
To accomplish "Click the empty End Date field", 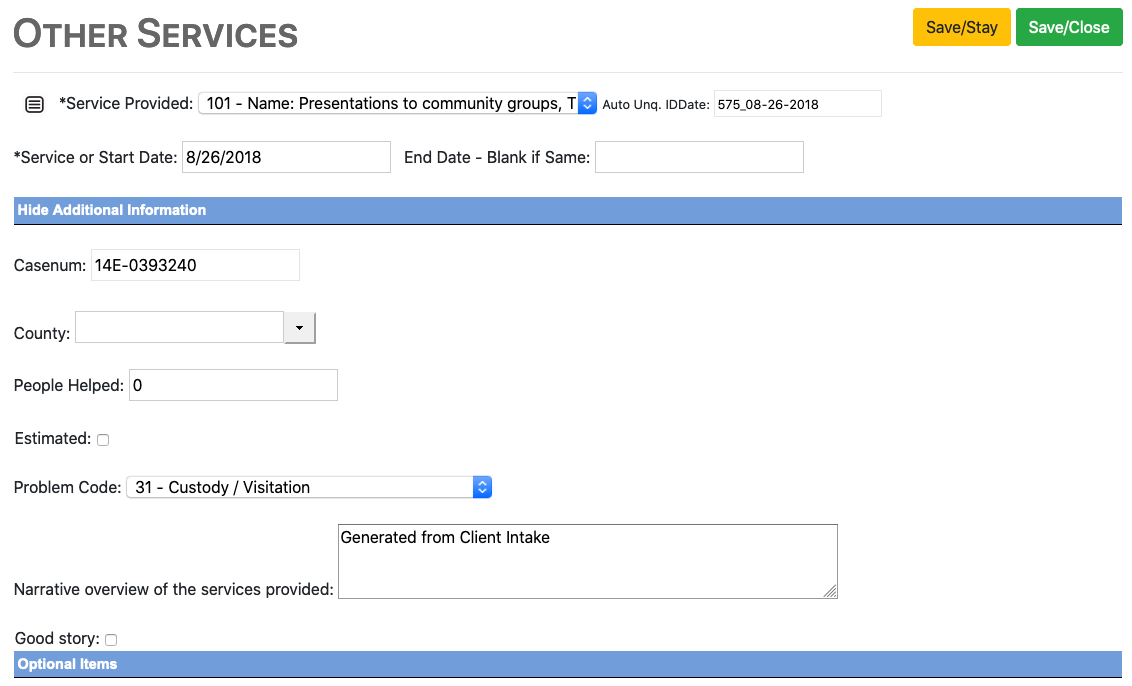I will [x=699, y=157].
